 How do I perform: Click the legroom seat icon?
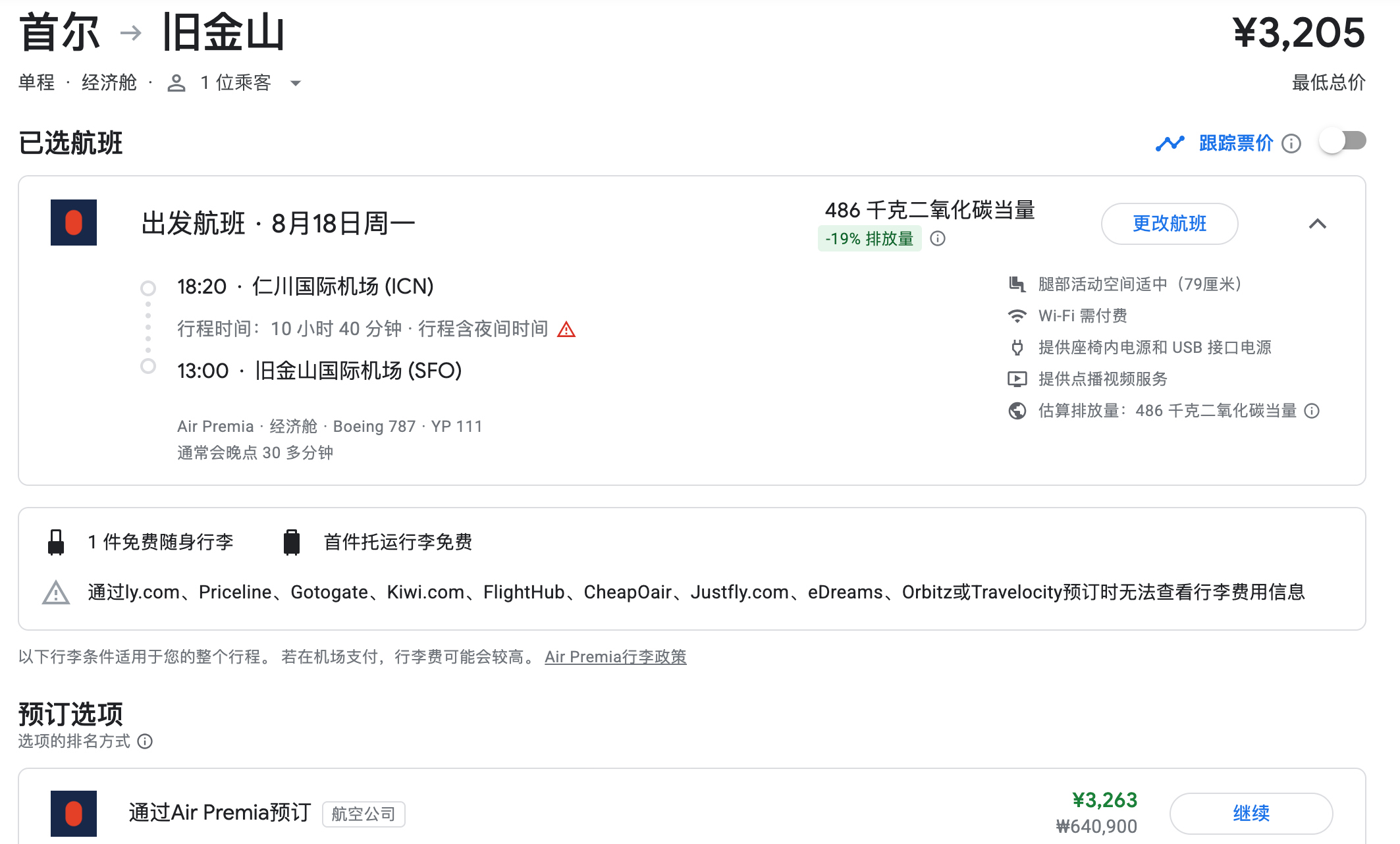1017,284
